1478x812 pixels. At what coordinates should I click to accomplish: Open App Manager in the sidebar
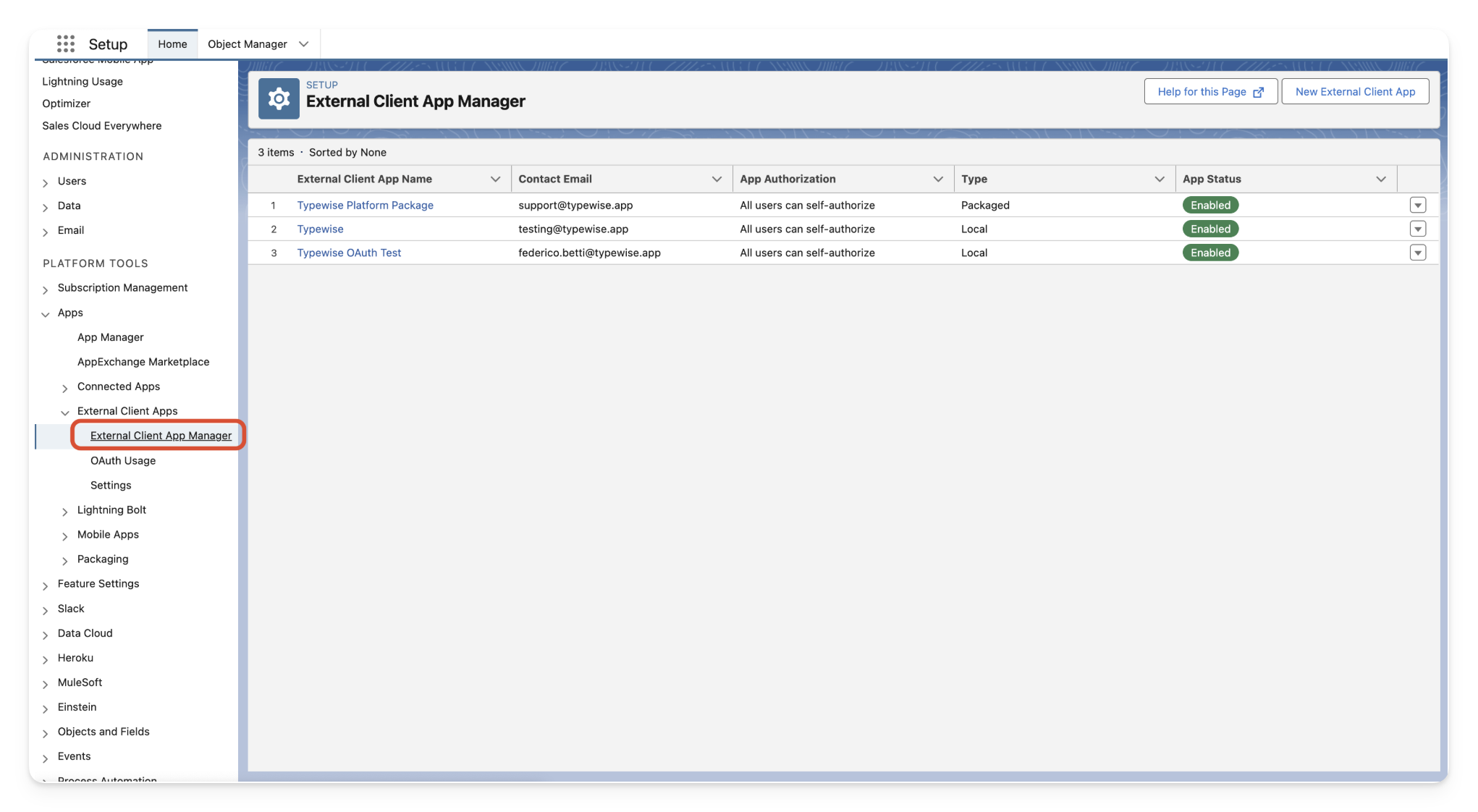(x=111, y=337)
